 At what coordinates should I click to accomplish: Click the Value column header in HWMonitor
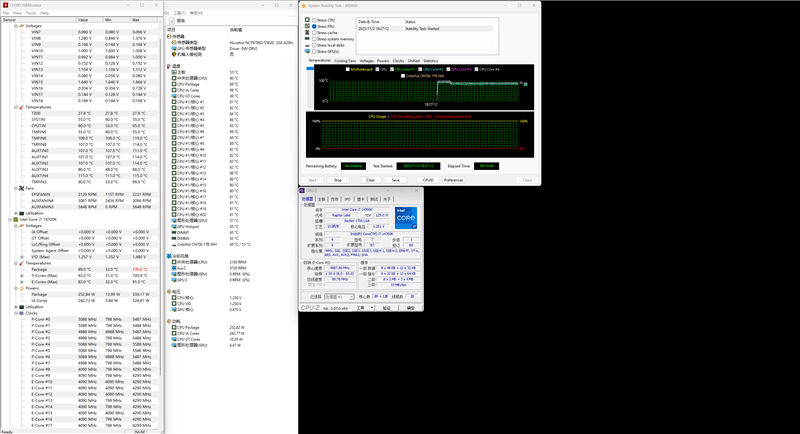click(89, 19)
